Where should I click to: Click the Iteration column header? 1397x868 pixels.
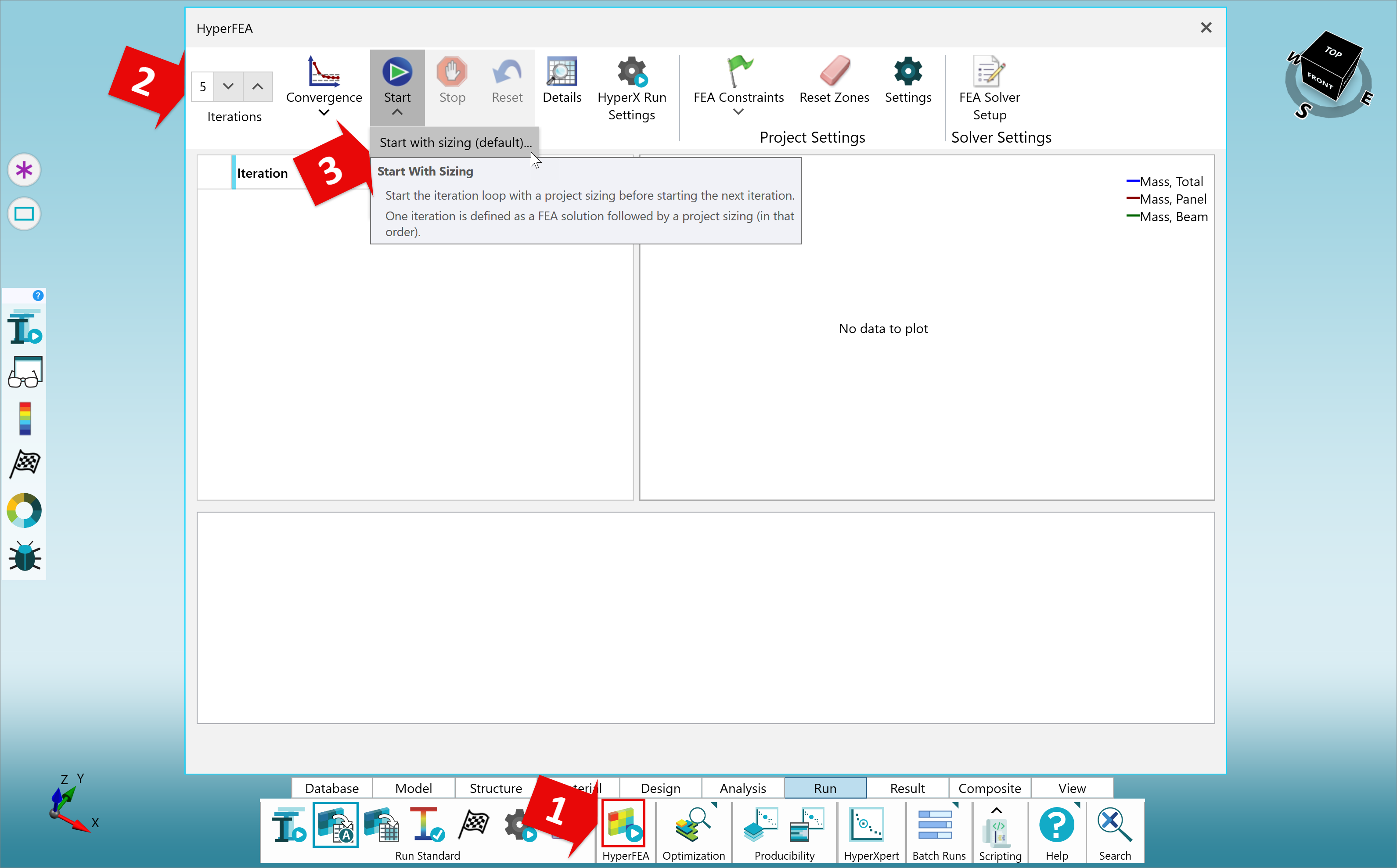tap(263, 173)
